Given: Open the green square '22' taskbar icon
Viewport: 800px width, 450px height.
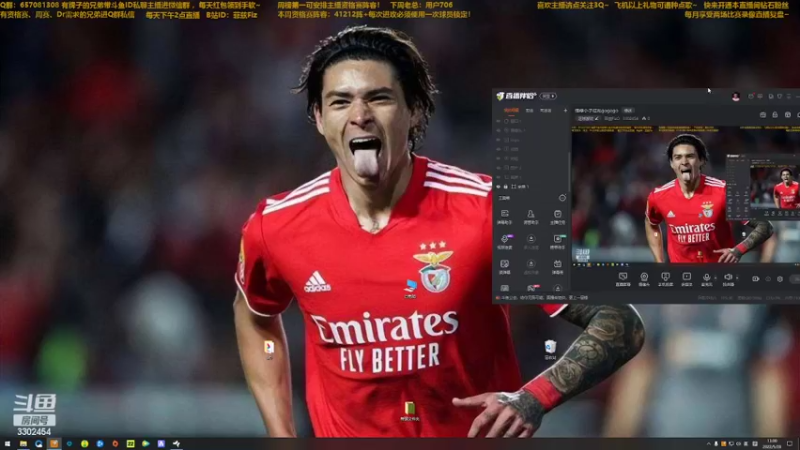Looking at the screenshot, I should [131, 444].
